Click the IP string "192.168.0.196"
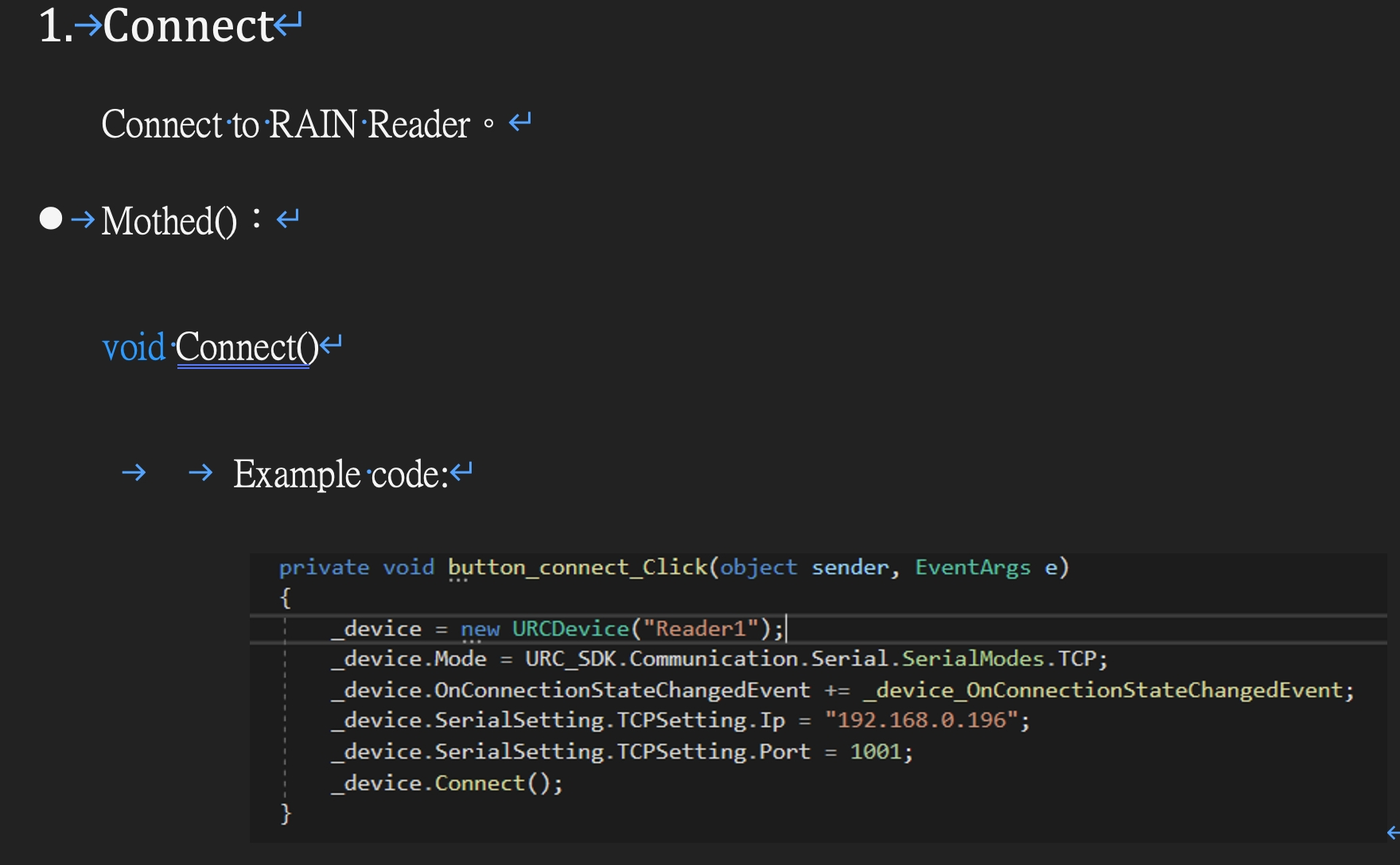 pos(921,720)
